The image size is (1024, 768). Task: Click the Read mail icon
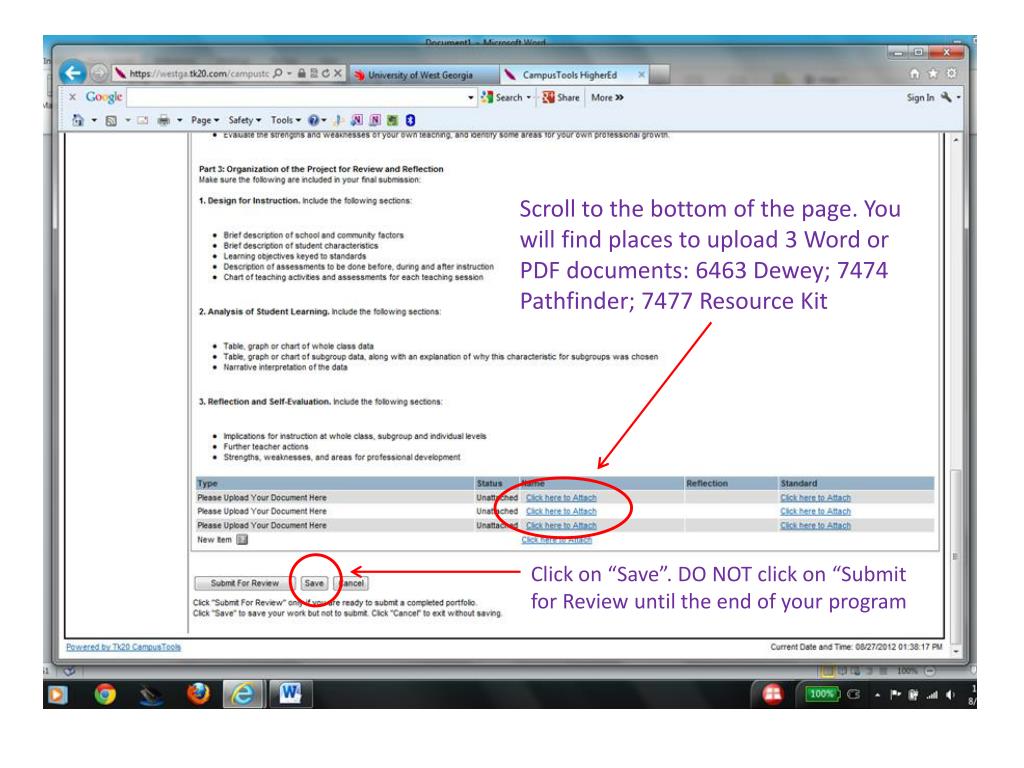point(143,120)
